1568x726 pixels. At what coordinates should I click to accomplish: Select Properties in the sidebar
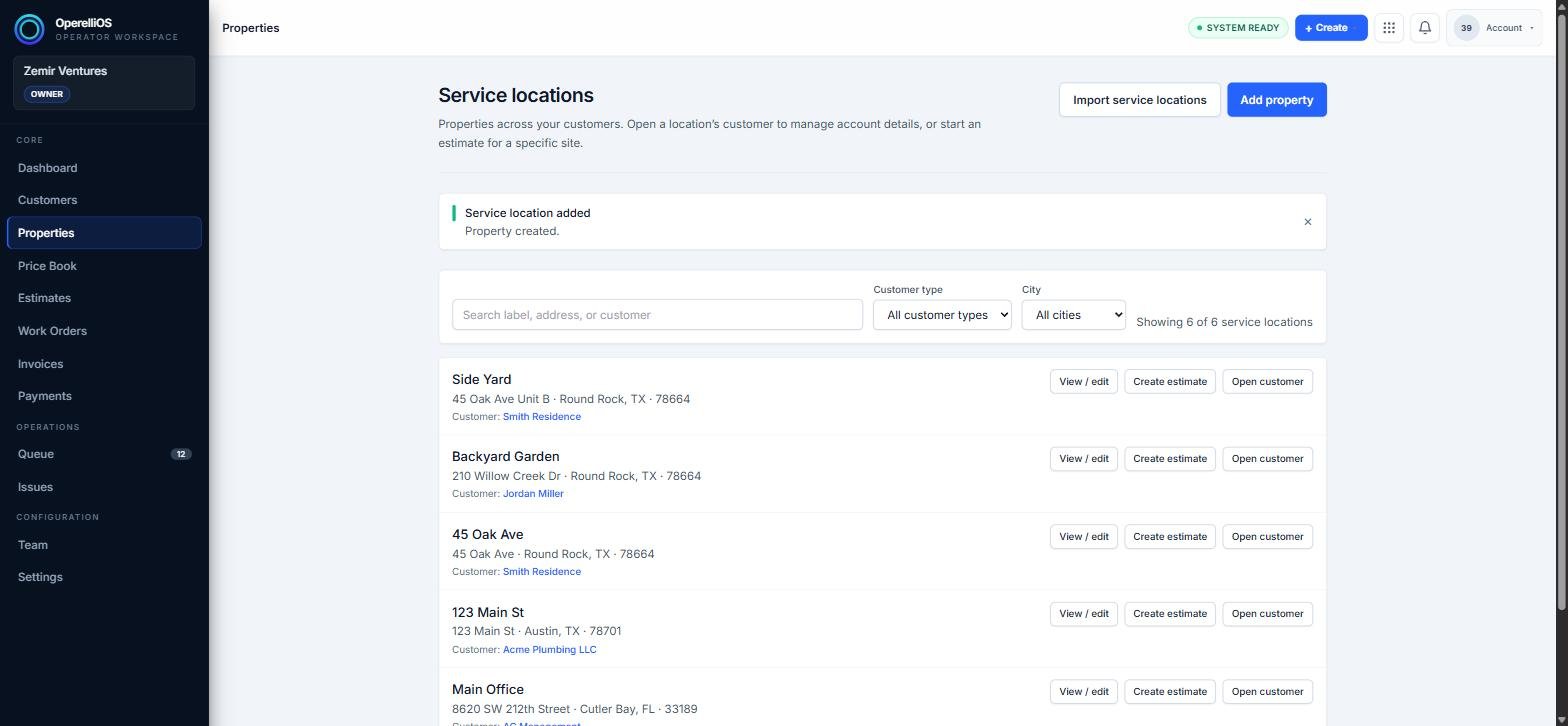pos(104,233)
